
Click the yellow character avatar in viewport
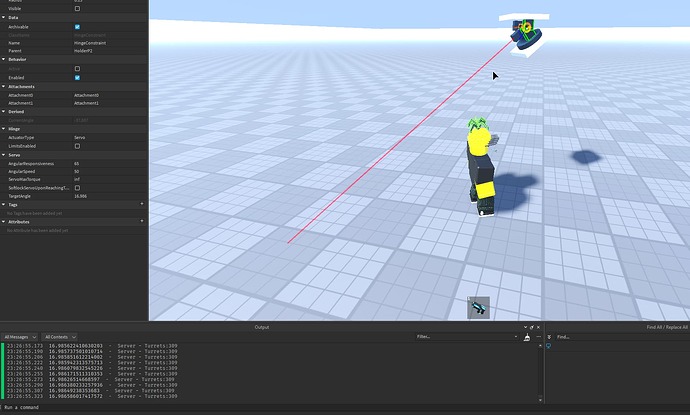point(481,167)
